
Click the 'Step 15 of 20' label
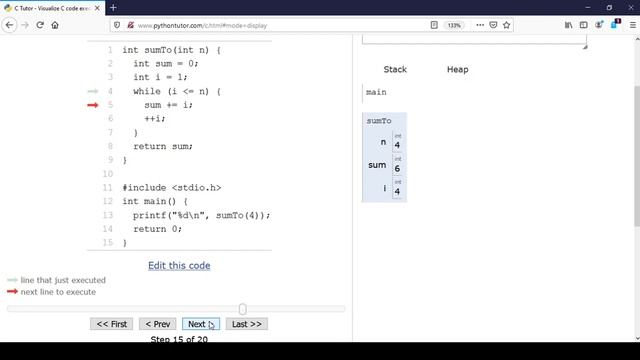pos(179,339)
